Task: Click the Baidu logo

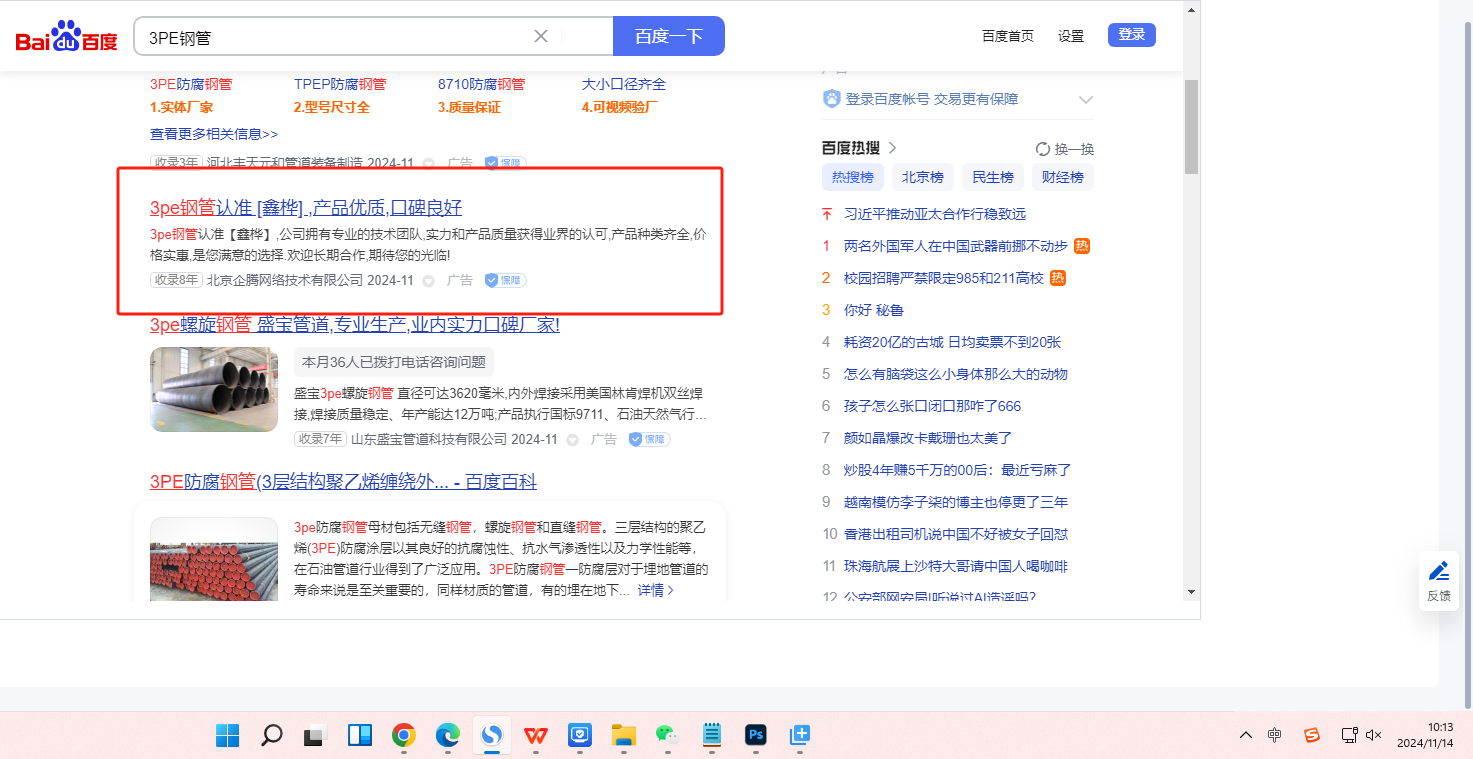Action: click(x=66, y=37)
